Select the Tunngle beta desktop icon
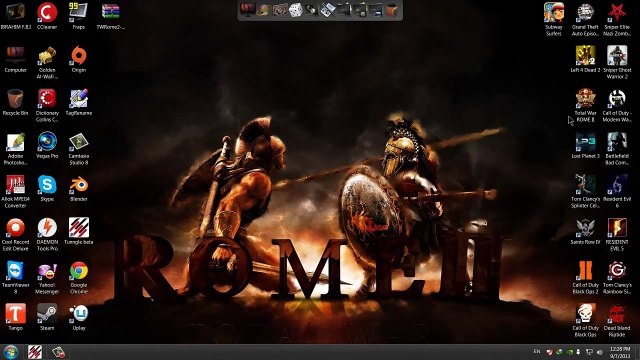The height and width of the screenshot is (360, 640). pyautogui.click(x=79, y=231)
